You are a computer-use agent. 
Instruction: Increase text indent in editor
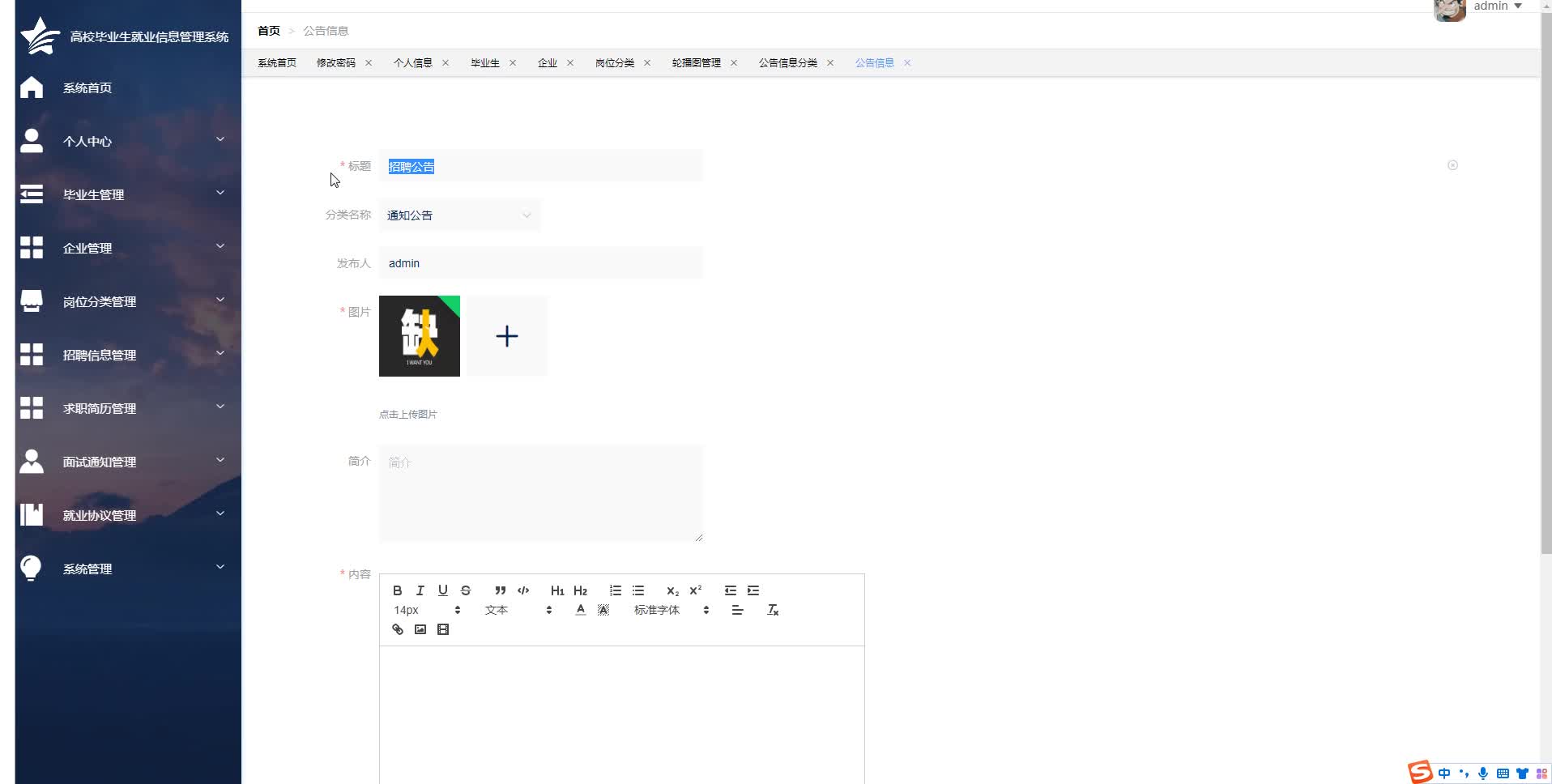coord(753,590)
